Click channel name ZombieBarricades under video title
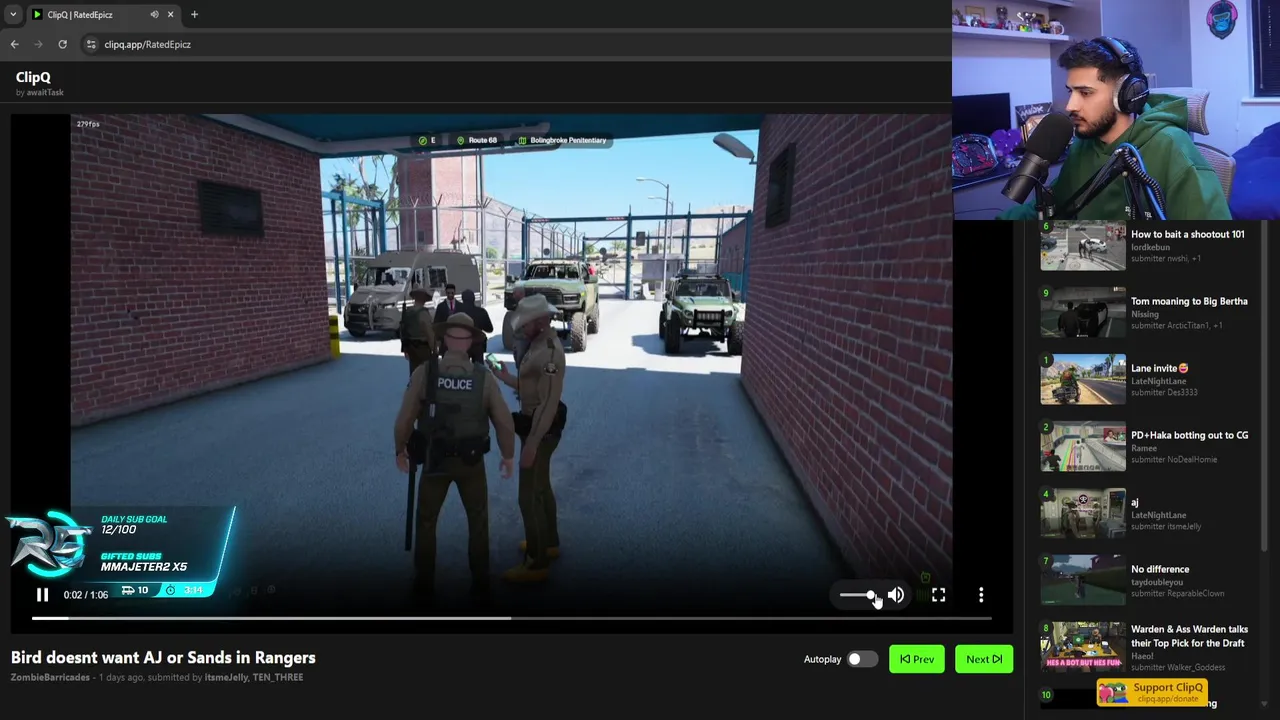 pyautogui.click(x=50, y=677)
